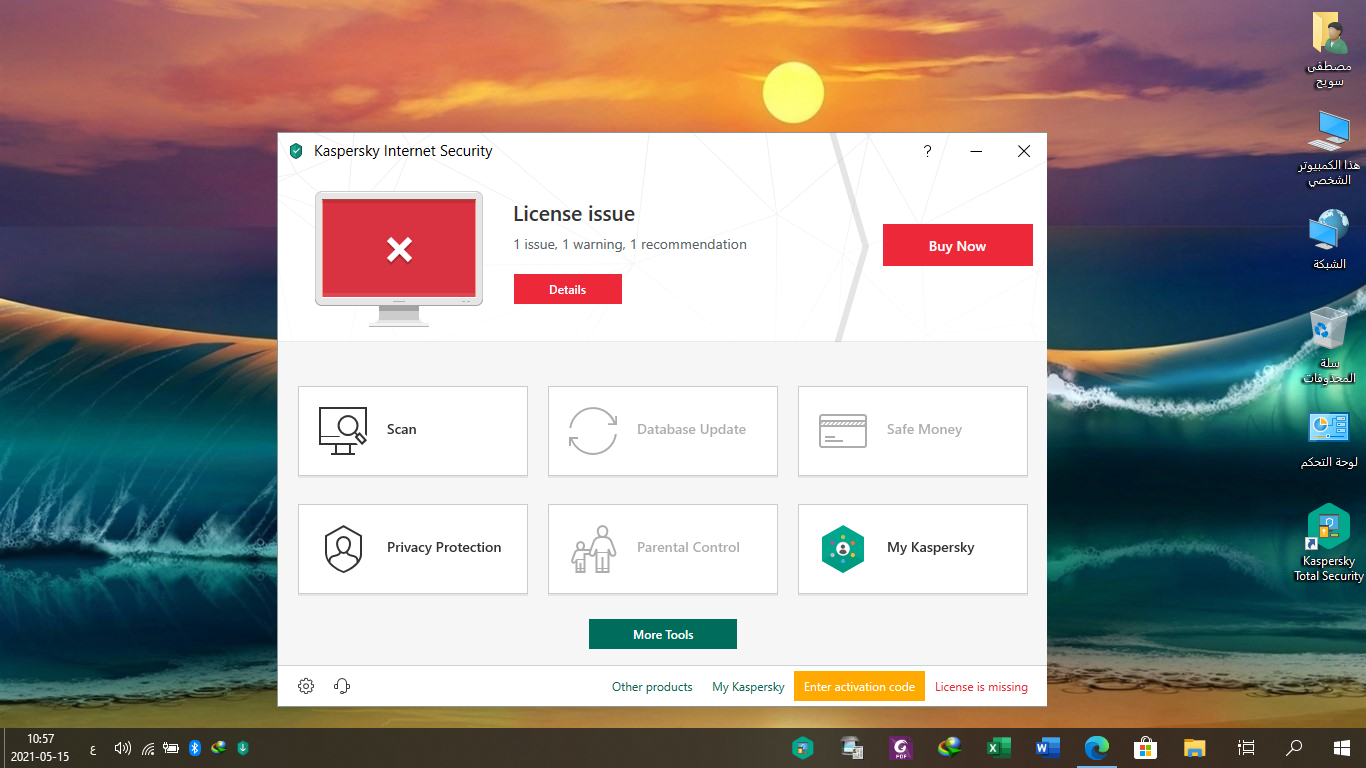Viewport: 1366px width, 768px height.
Task: Select Kaspersky Total Security desktop shortcut
Action: (1329, 543)
